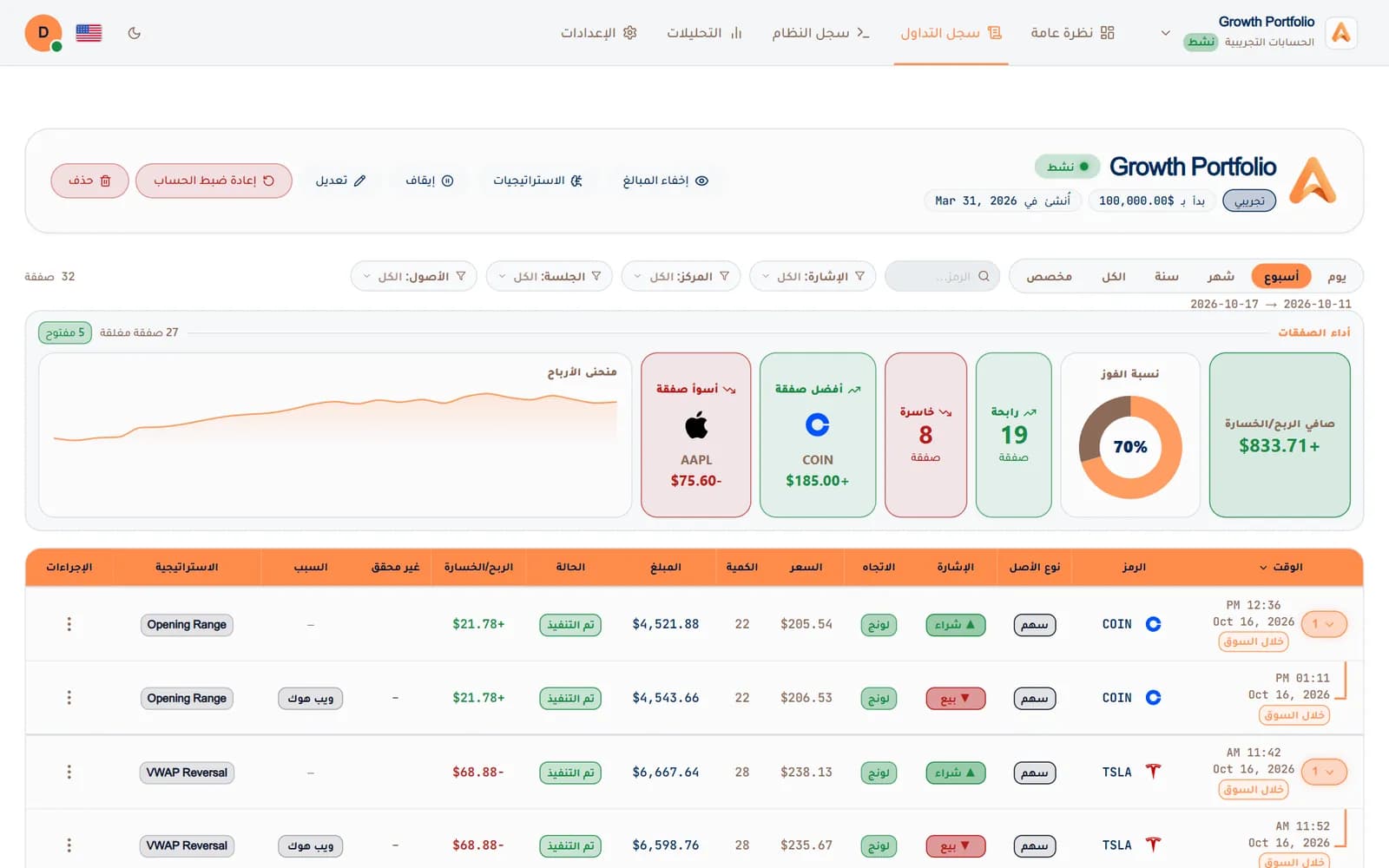Open actions menu for COIN $205.54 row
The height and width of the screenshot is (868, 1389).
[x=69, y=624]
